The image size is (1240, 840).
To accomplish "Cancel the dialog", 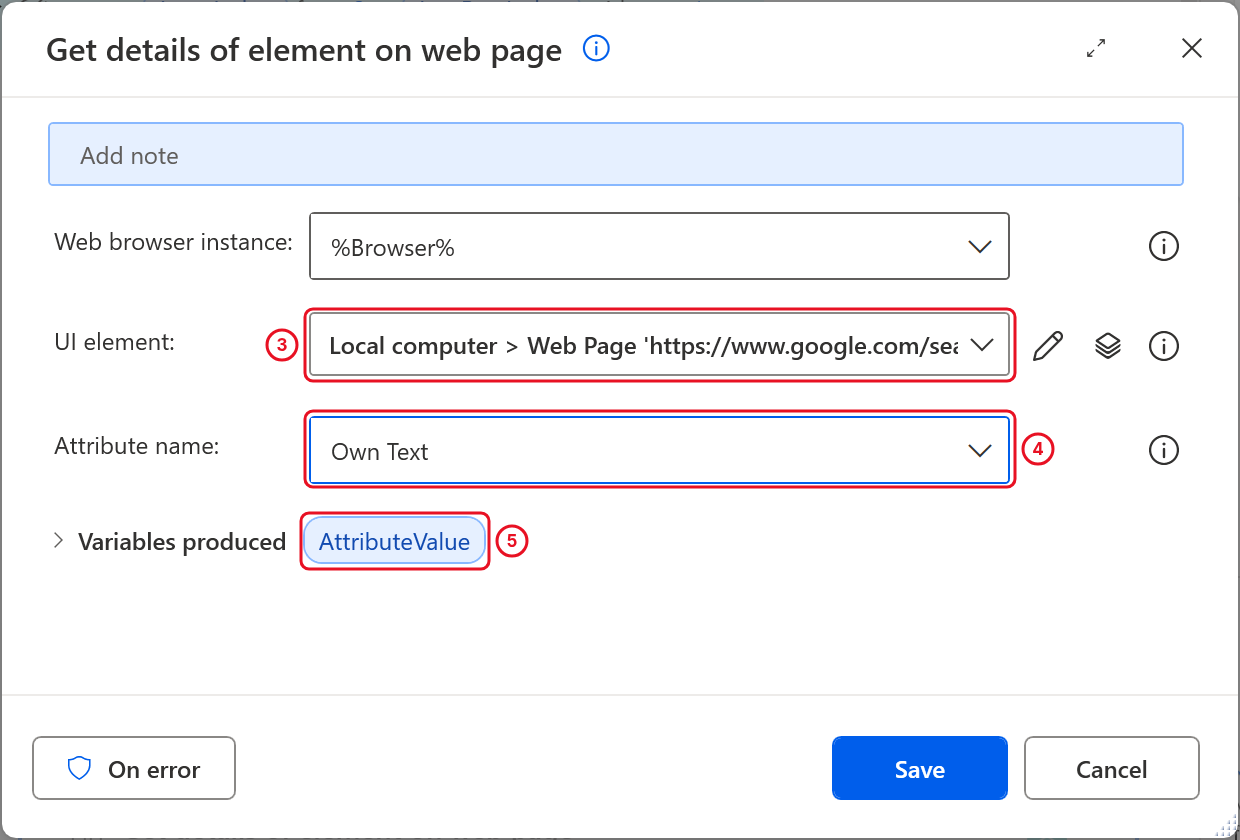I will [x=1111, y=769].
